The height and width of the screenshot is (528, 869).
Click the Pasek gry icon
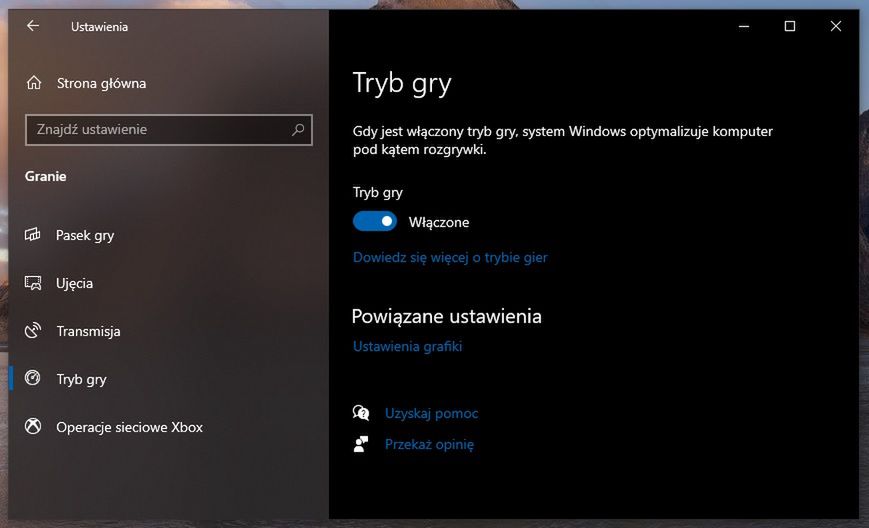(33, 235)
